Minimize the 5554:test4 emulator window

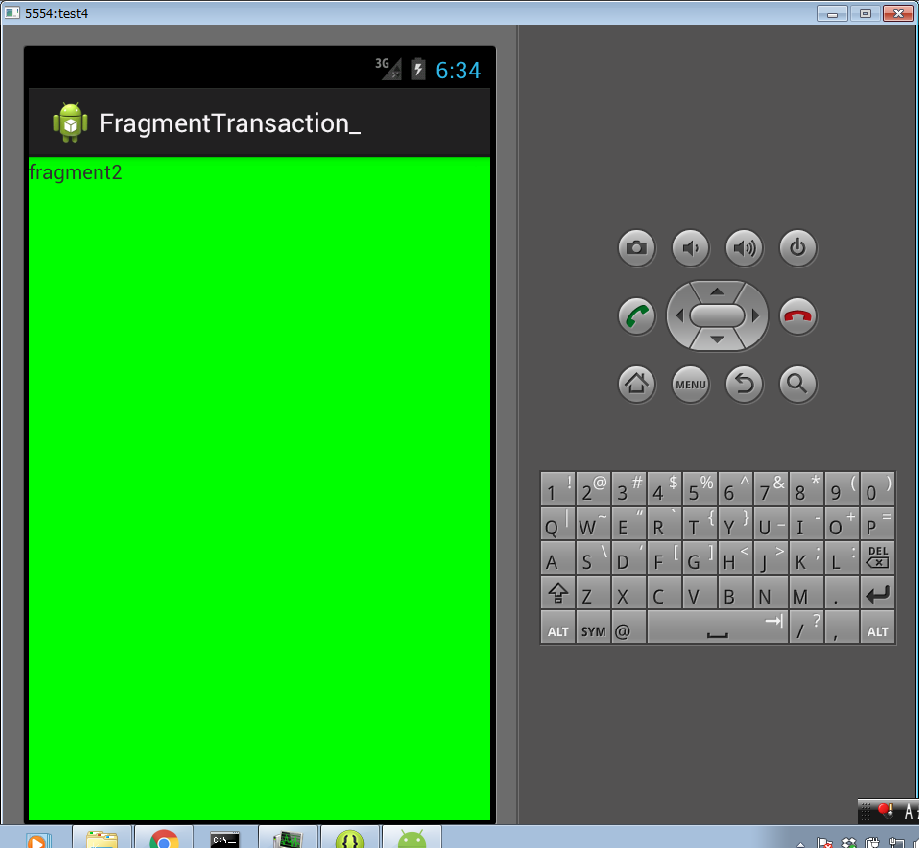[832, 13]
